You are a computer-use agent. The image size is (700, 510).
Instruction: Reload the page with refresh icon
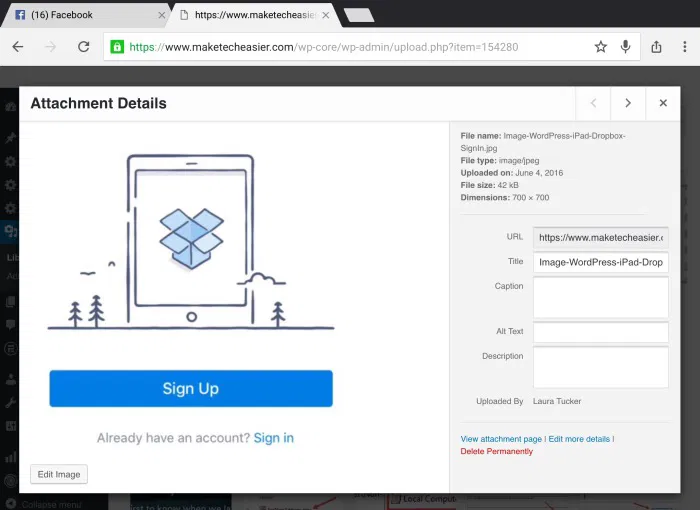(x=83, y=47)
